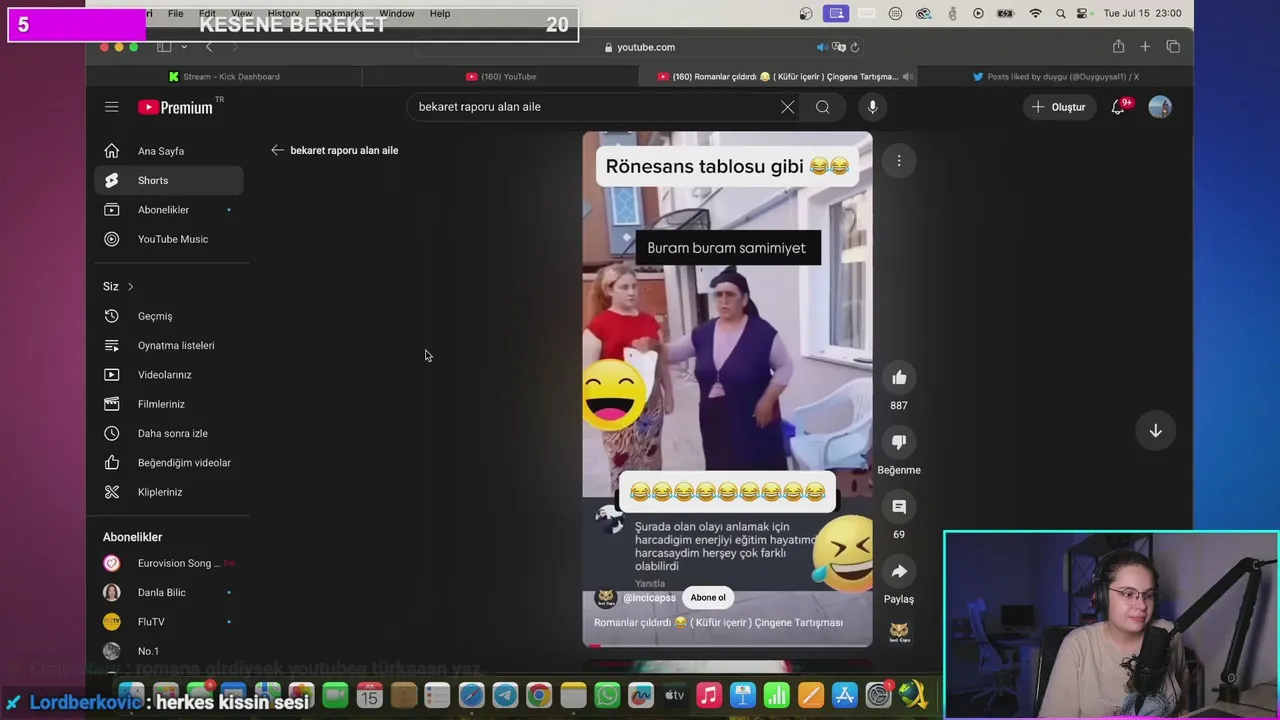Open Safari share button
The width and height of the screenshot is (1280, 720).
1118,47
